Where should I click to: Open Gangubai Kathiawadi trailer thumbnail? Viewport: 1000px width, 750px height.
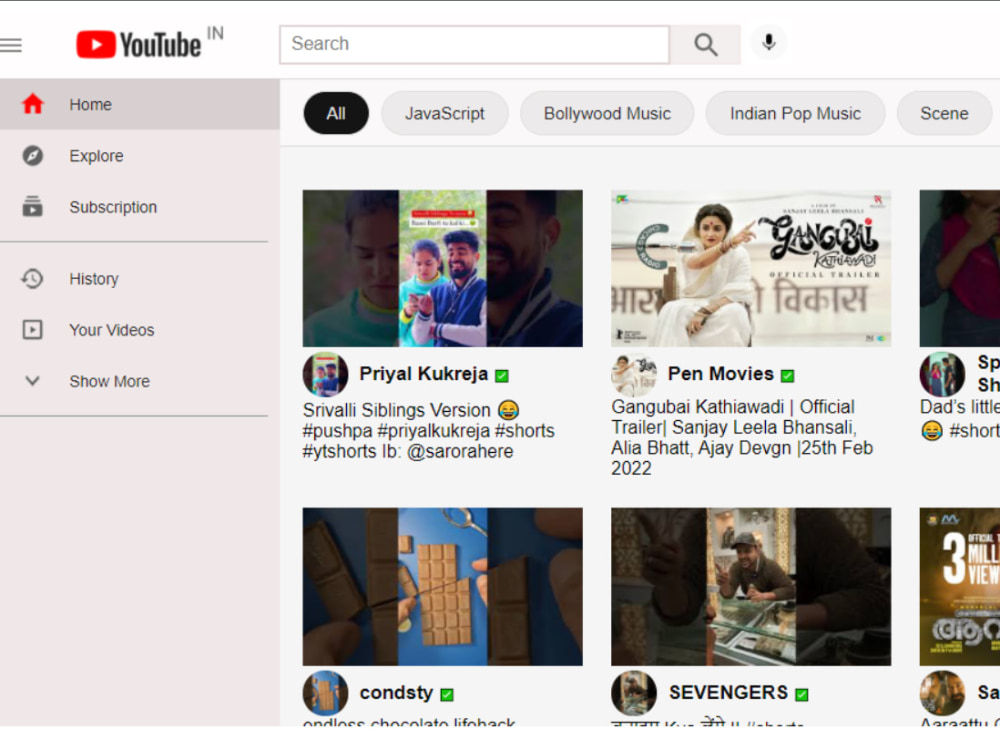pos(751,268)
